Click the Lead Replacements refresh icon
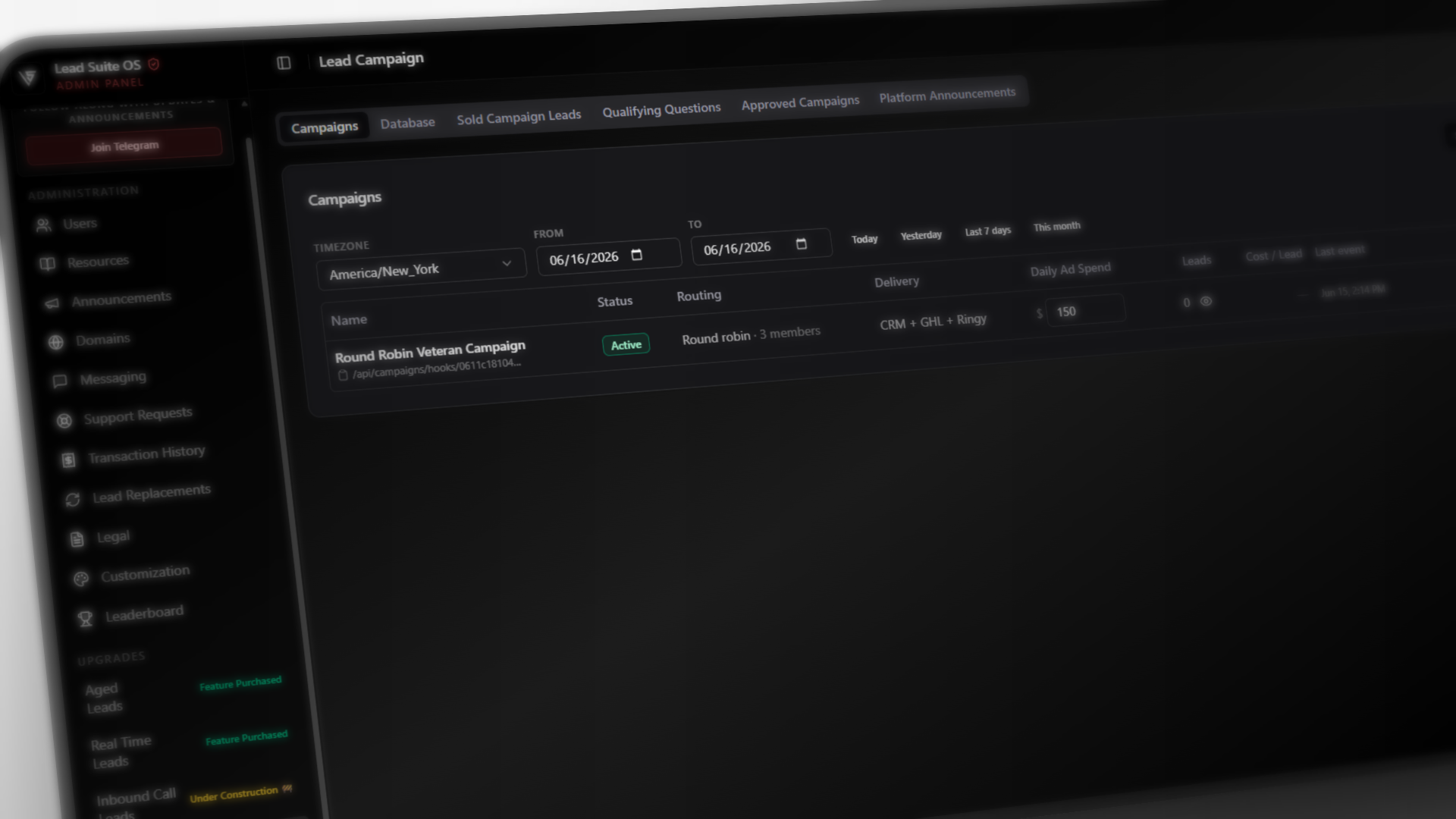The height and width of the screenshot is (819, 1456). 73,499
